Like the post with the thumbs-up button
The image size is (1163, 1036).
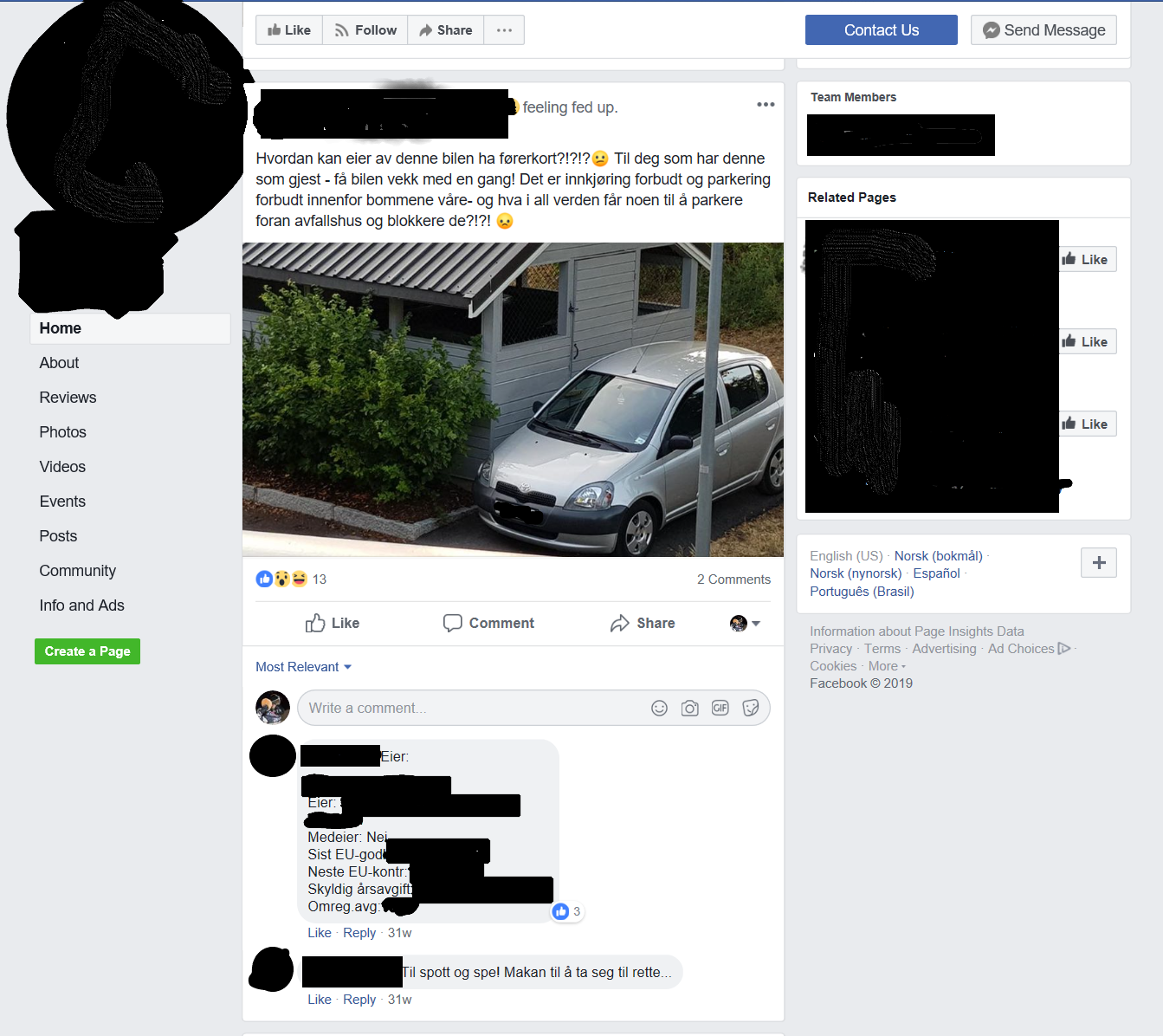[333, 624]
